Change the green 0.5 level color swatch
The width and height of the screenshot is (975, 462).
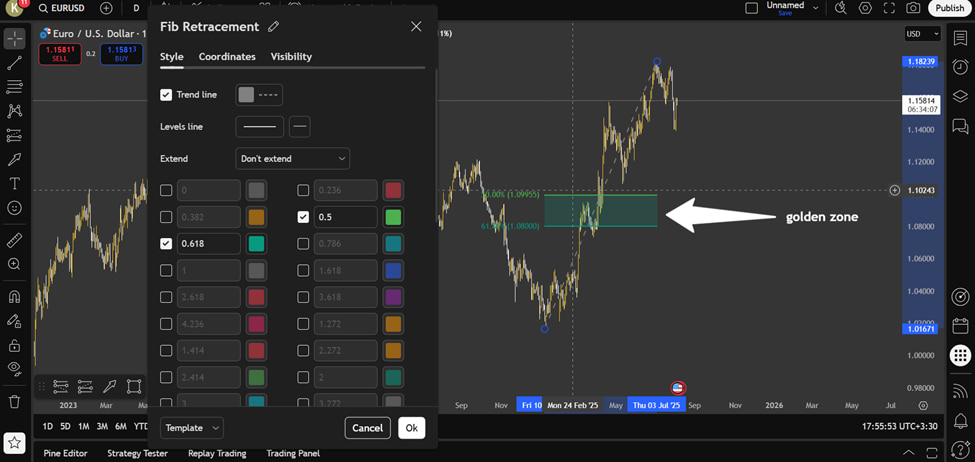click(x=393, y=217)
